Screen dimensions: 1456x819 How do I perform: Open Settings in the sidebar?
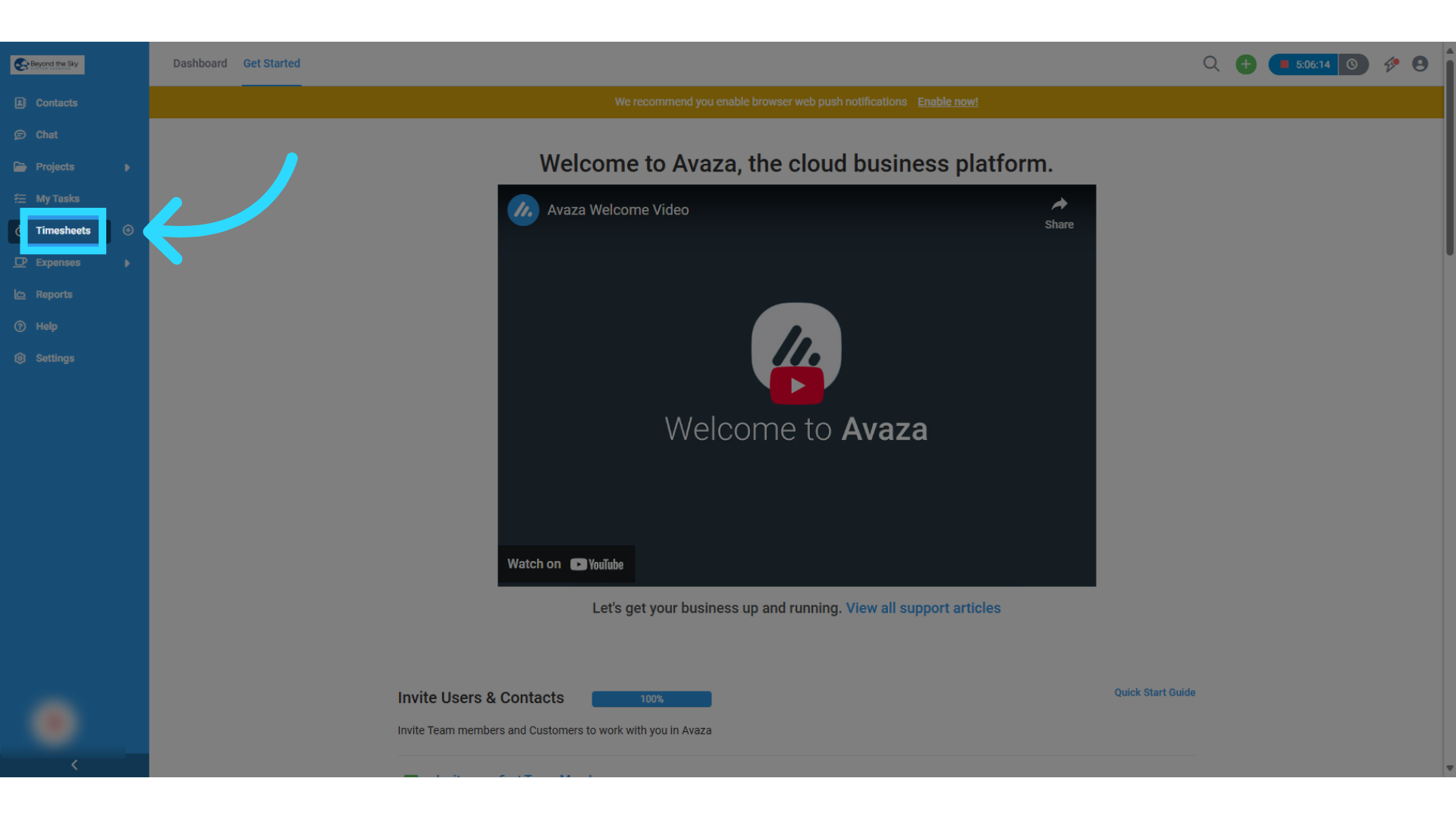click(55, 358)
